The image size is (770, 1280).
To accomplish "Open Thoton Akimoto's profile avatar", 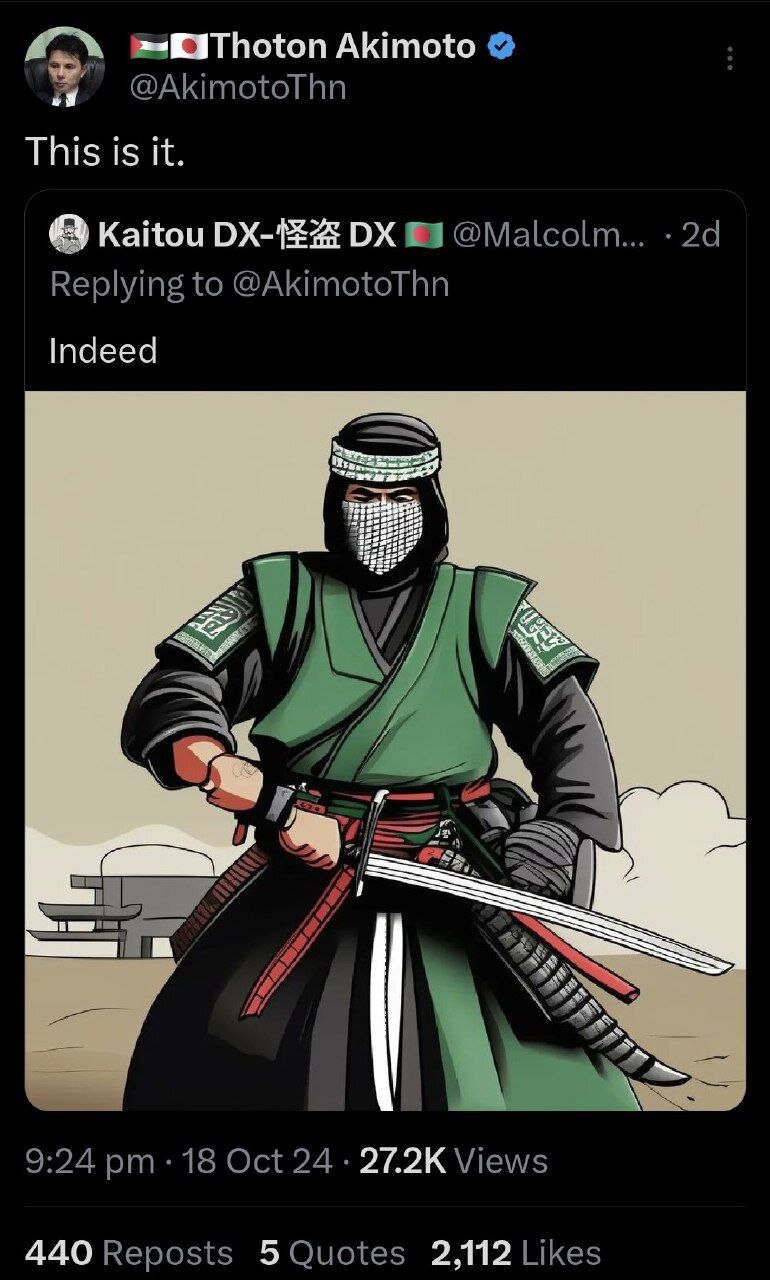I will point(64,66).
